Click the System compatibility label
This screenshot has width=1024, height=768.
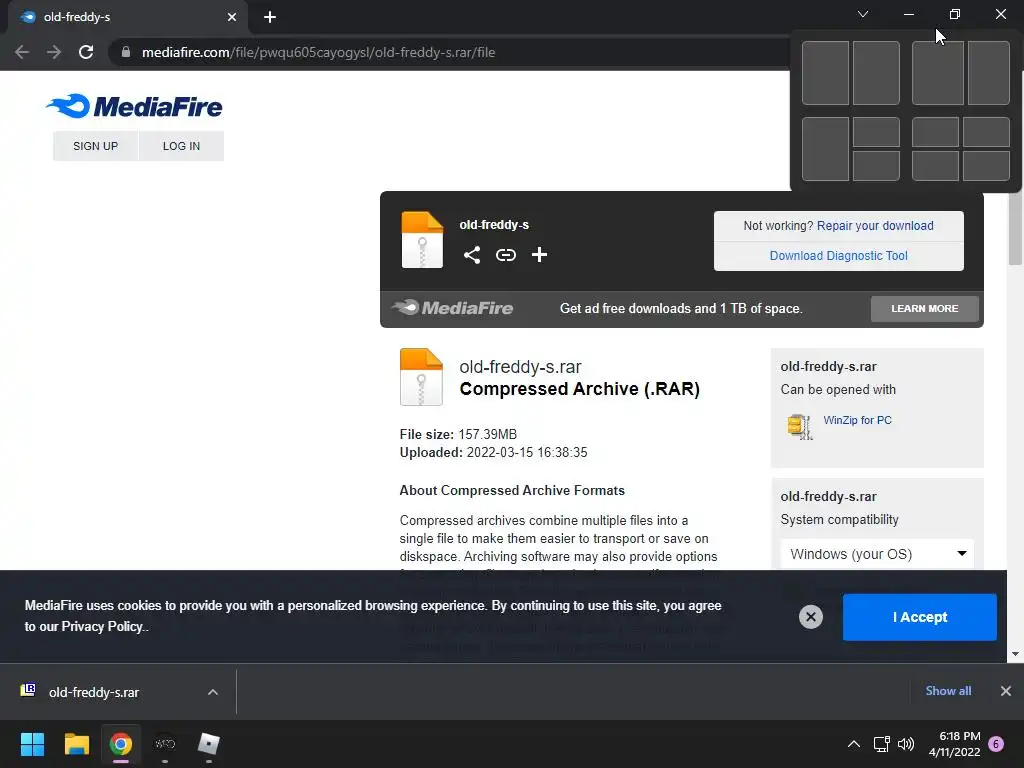839,520
